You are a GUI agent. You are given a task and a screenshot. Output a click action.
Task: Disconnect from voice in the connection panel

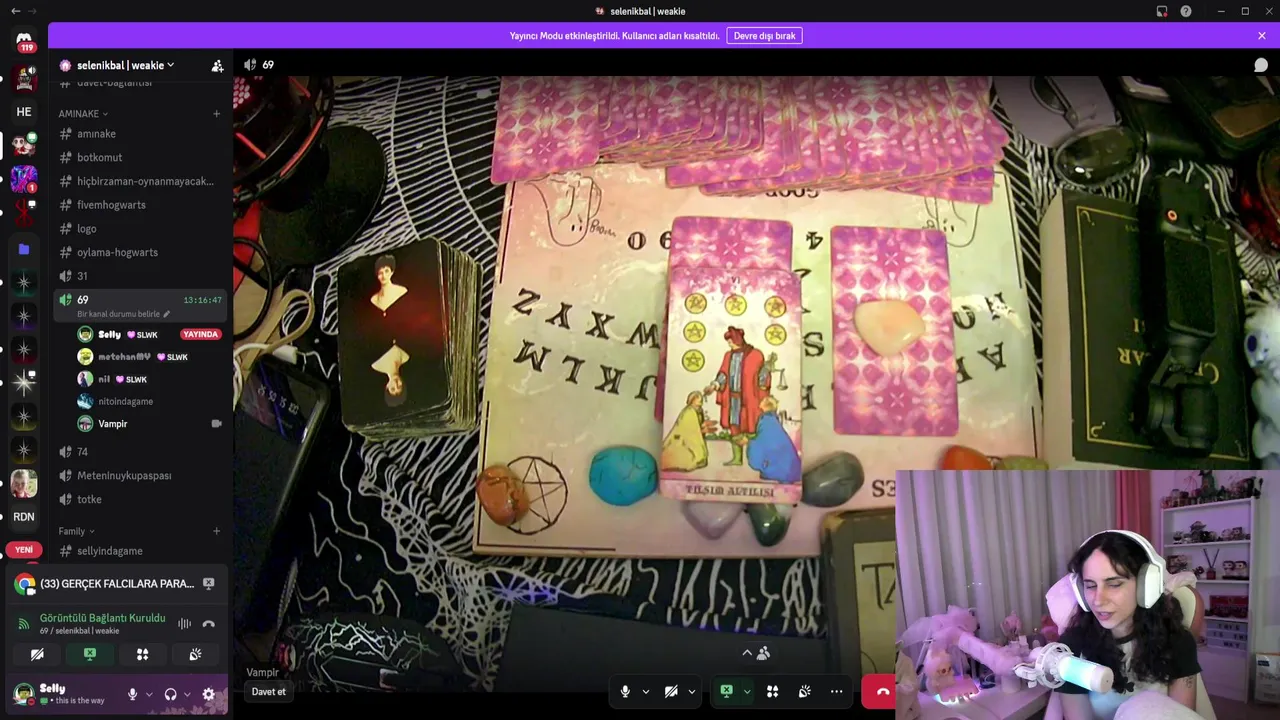pos(208,624)
